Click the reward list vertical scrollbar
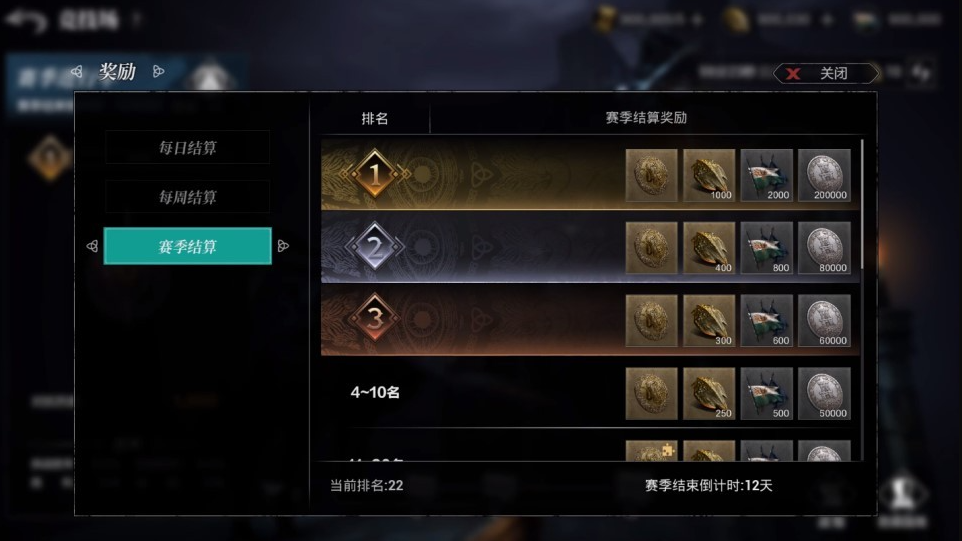 point(862,204)
